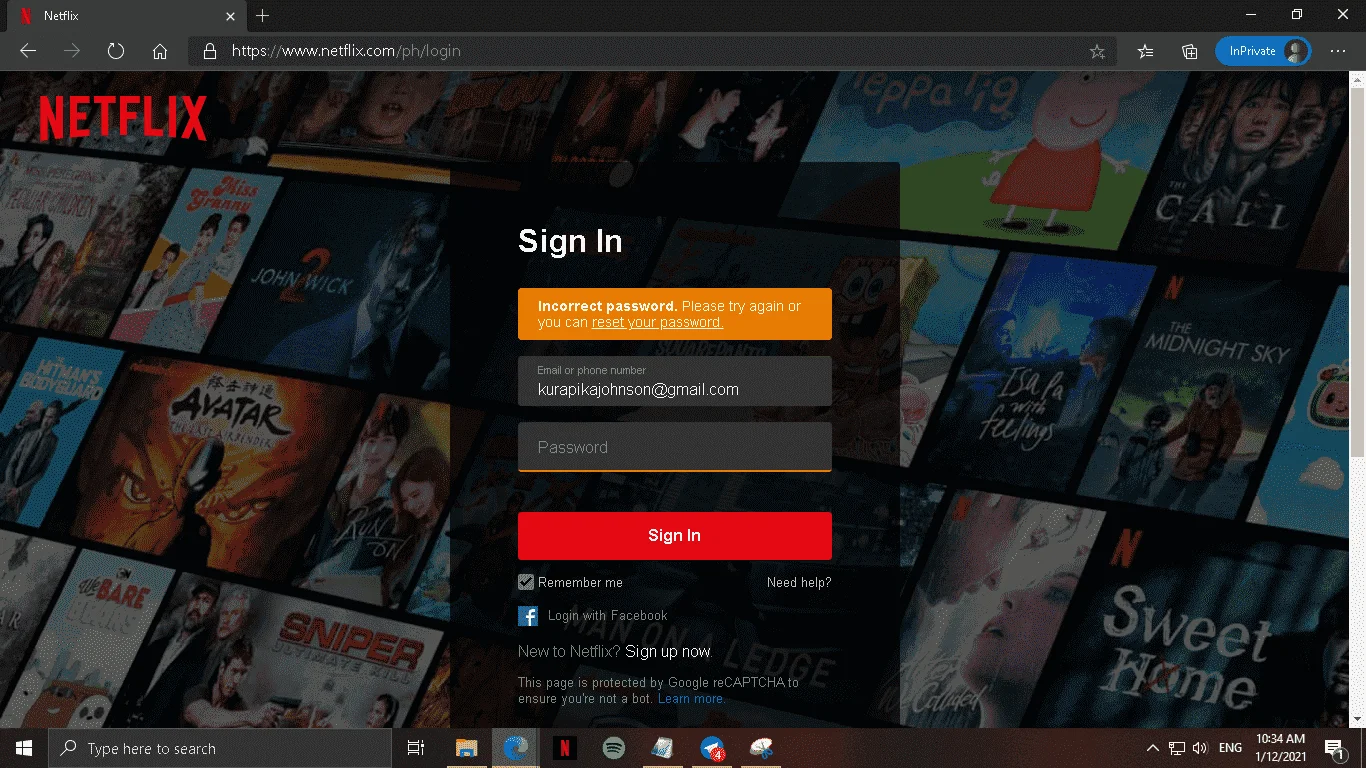Viewport: 1366px width, 768px height.
Task: Open the Need help? link
Action: [799, 582]
